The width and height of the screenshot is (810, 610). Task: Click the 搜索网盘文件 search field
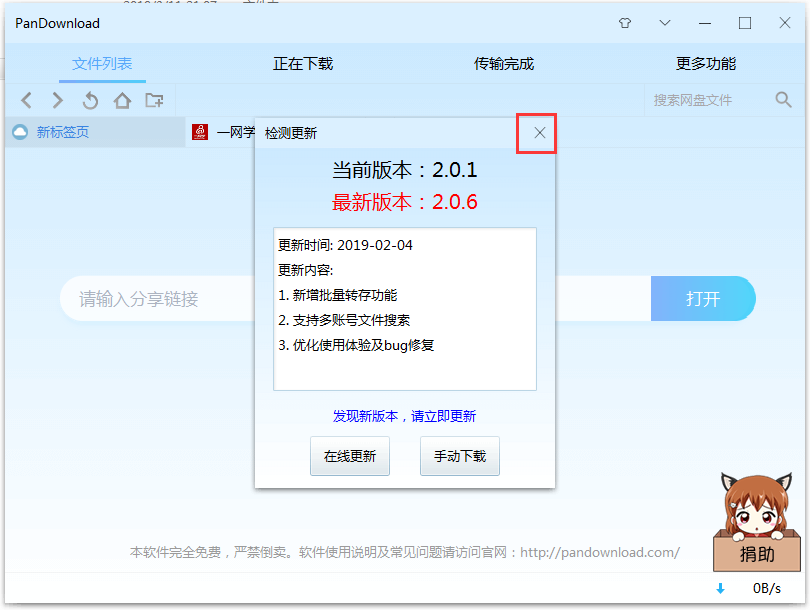pyautogui.click(x=709, y=100)
